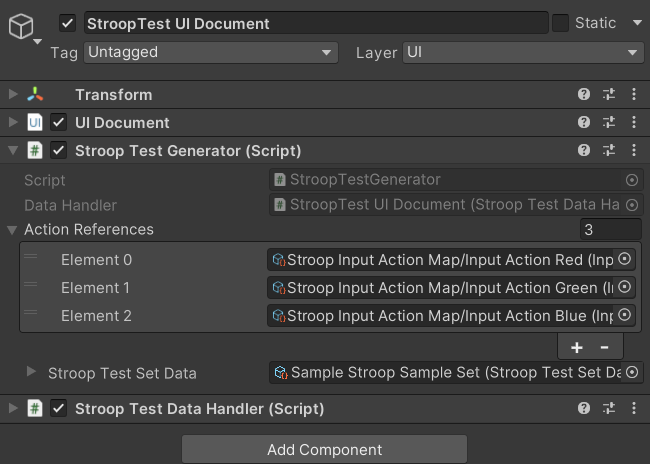Click the Action References label
Image resolution: width=650 pixels, height=464 pixels.
point(89,229)
